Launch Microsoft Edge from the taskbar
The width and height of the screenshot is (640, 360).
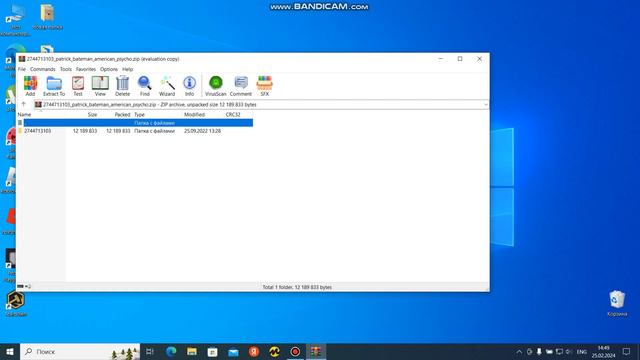click(171, 351)
